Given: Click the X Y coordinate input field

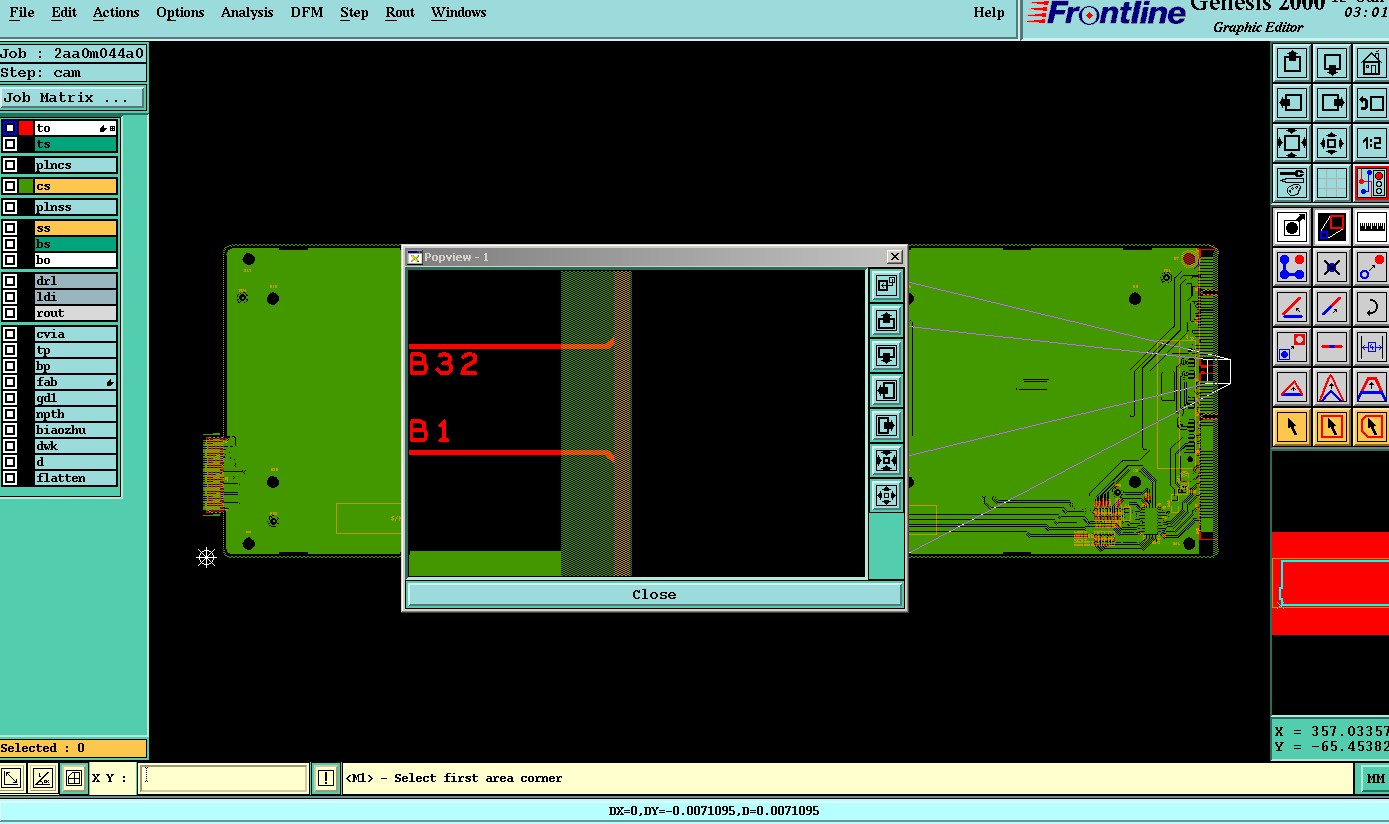Looking at the screenshot, I should (222, 778).
